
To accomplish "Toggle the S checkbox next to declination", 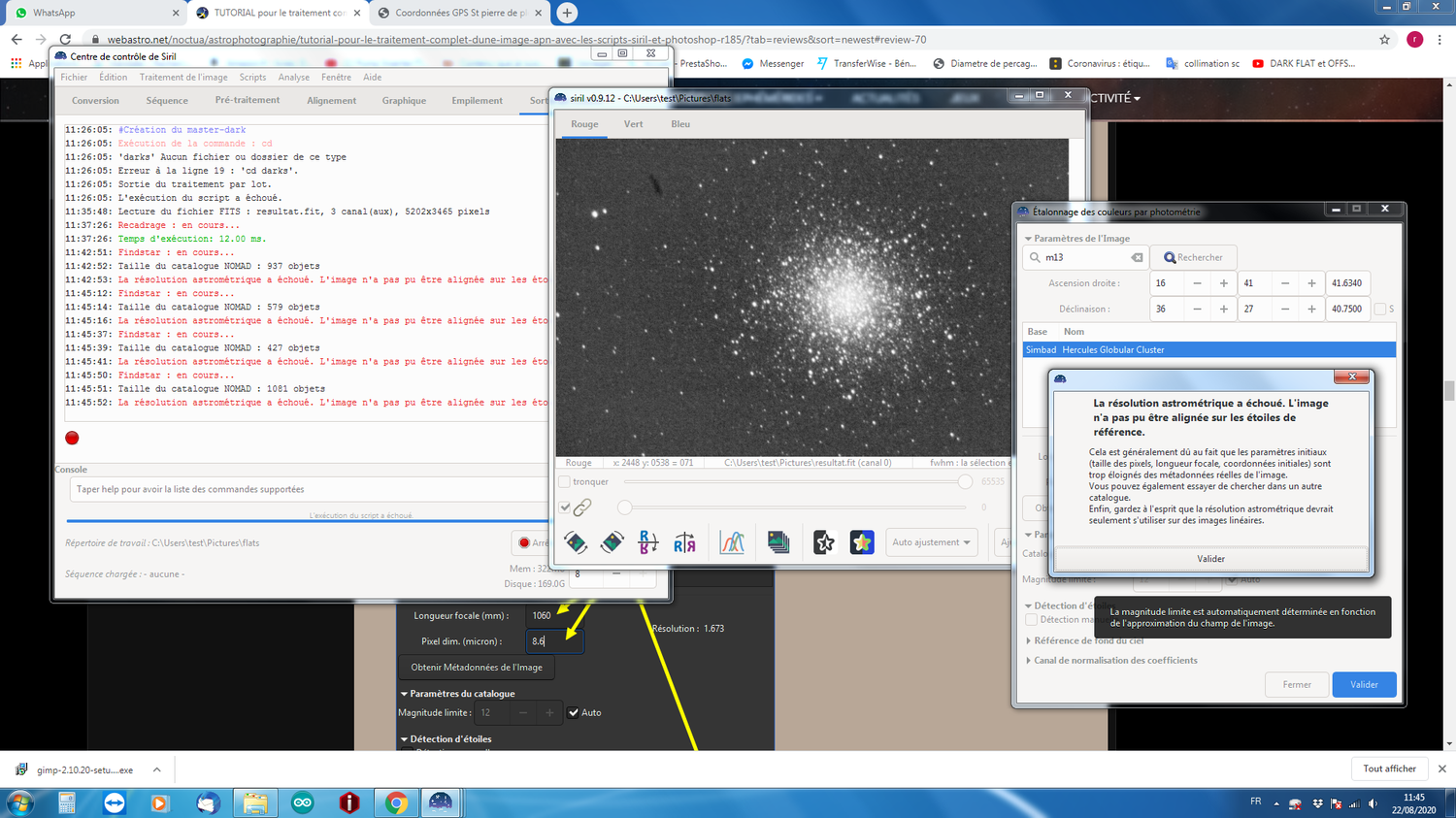I will click(x=1380, y=309).
